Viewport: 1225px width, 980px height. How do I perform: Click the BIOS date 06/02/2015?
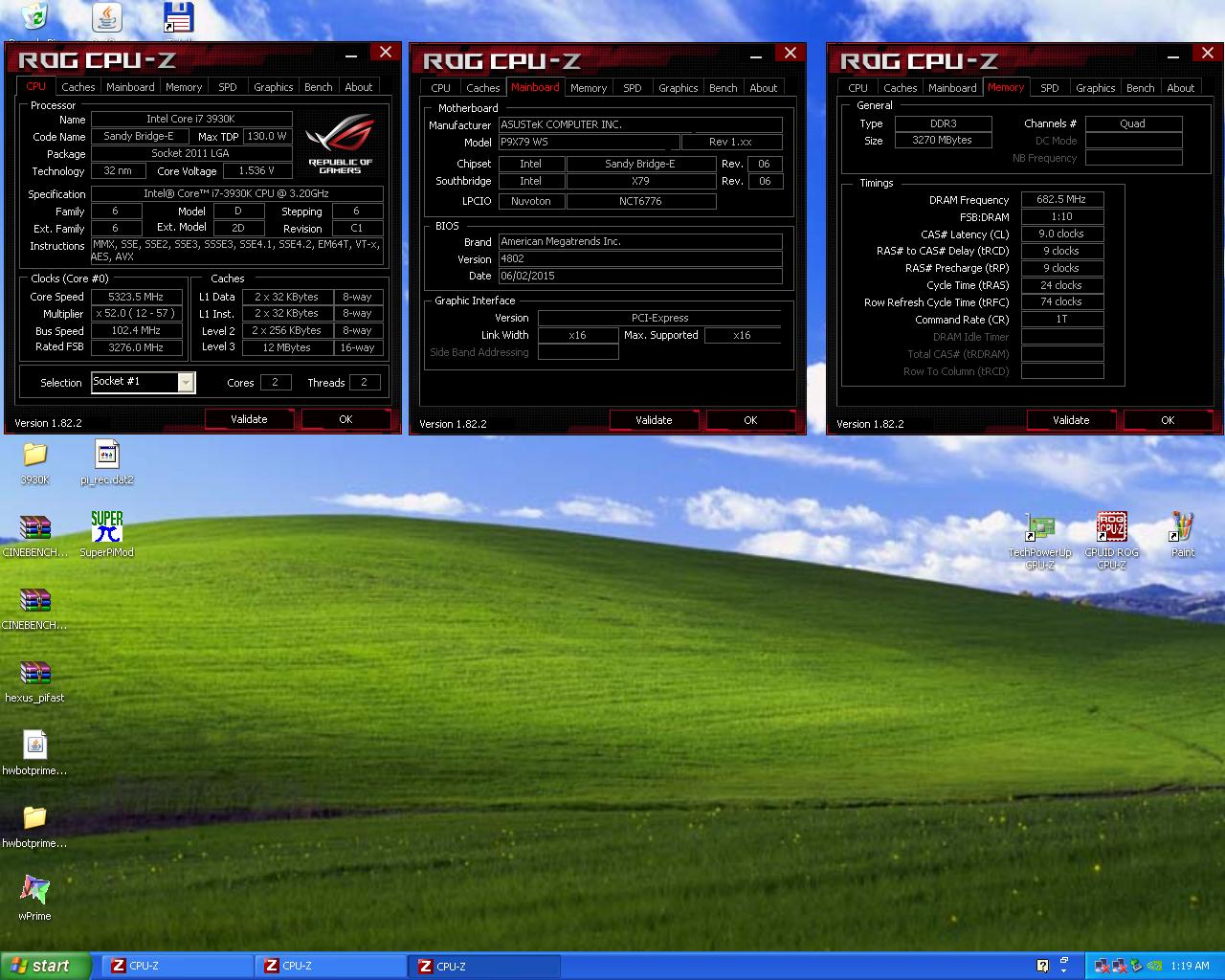[640, 276]
